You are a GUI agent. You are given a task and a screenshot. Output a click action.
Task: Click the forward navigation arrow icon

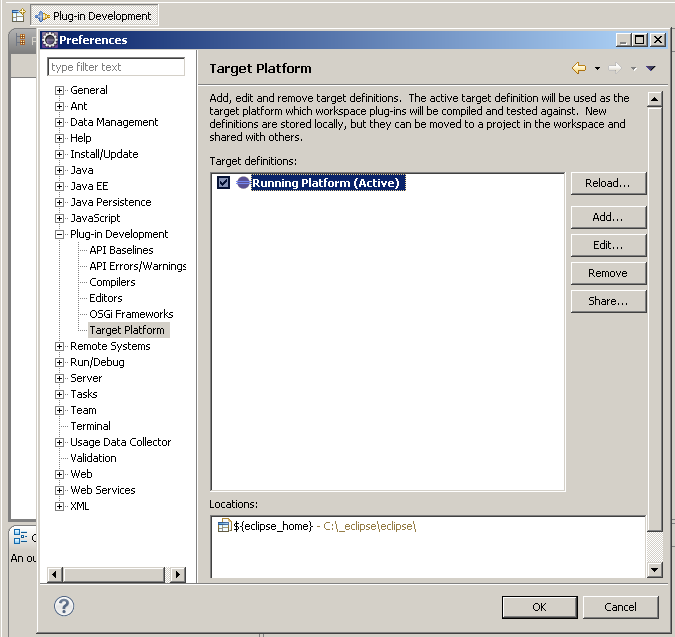pos(615,68)
